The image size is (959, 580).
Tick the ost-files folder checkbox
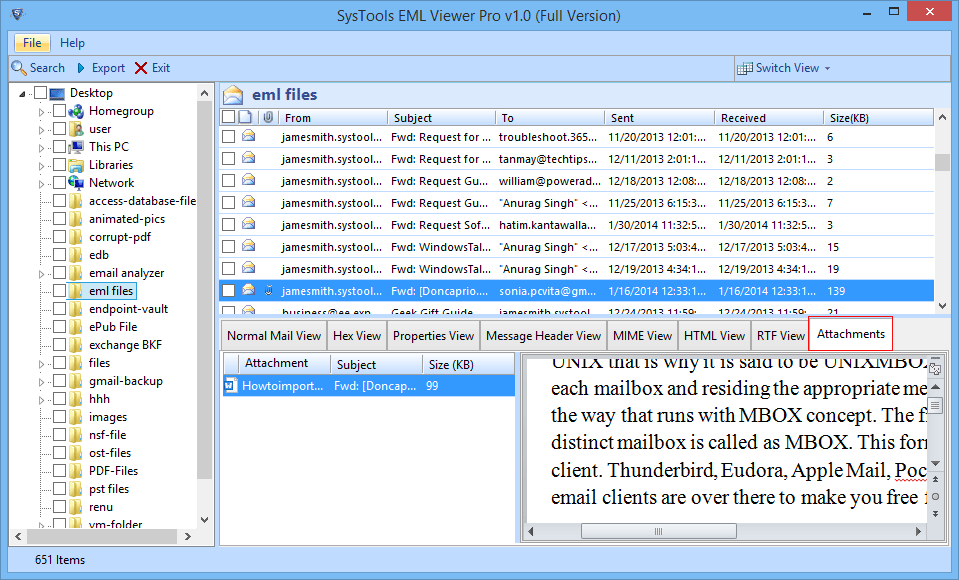point(59,453)
